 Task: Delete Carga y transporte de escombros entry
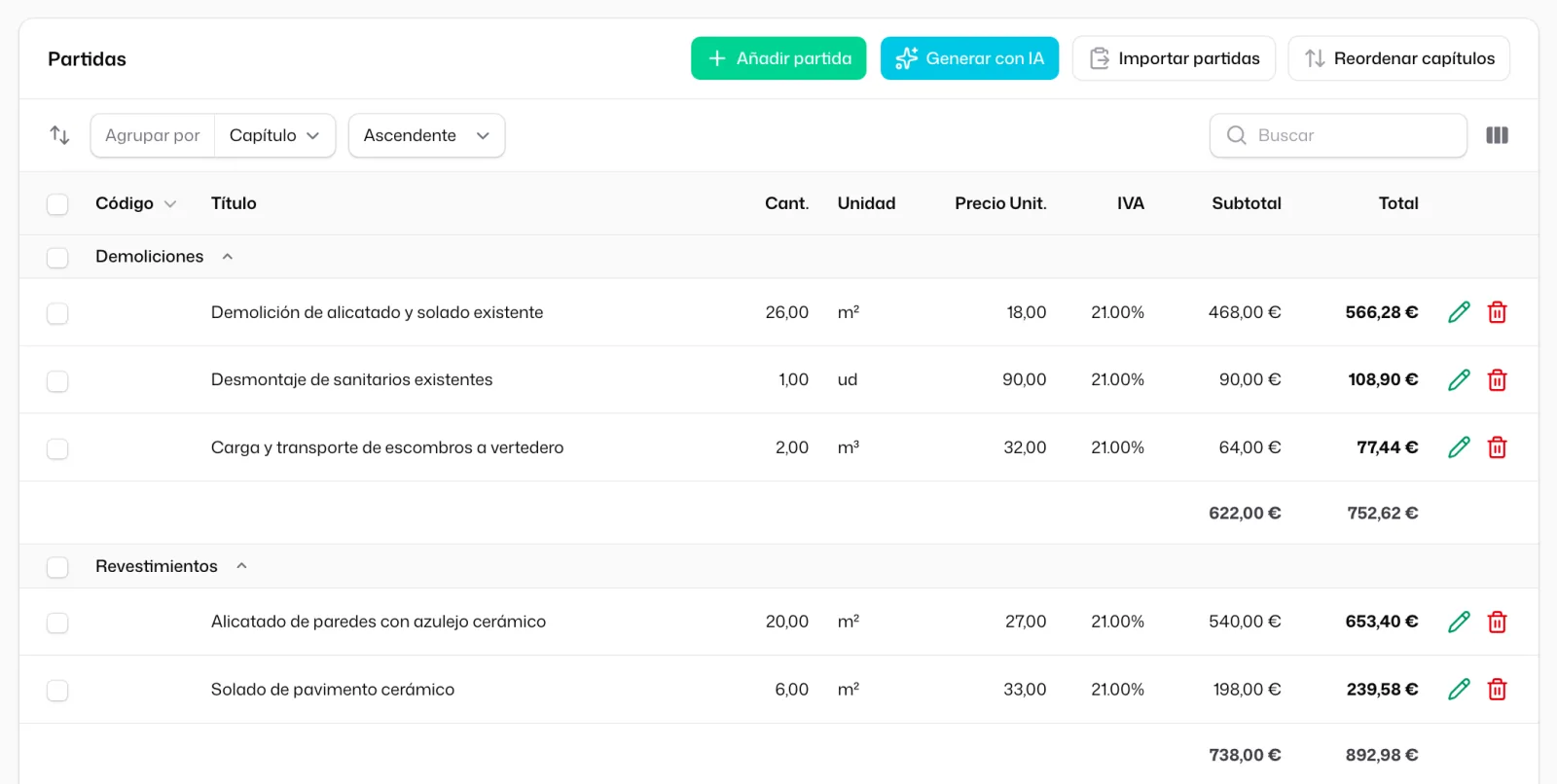point(1497,447)
